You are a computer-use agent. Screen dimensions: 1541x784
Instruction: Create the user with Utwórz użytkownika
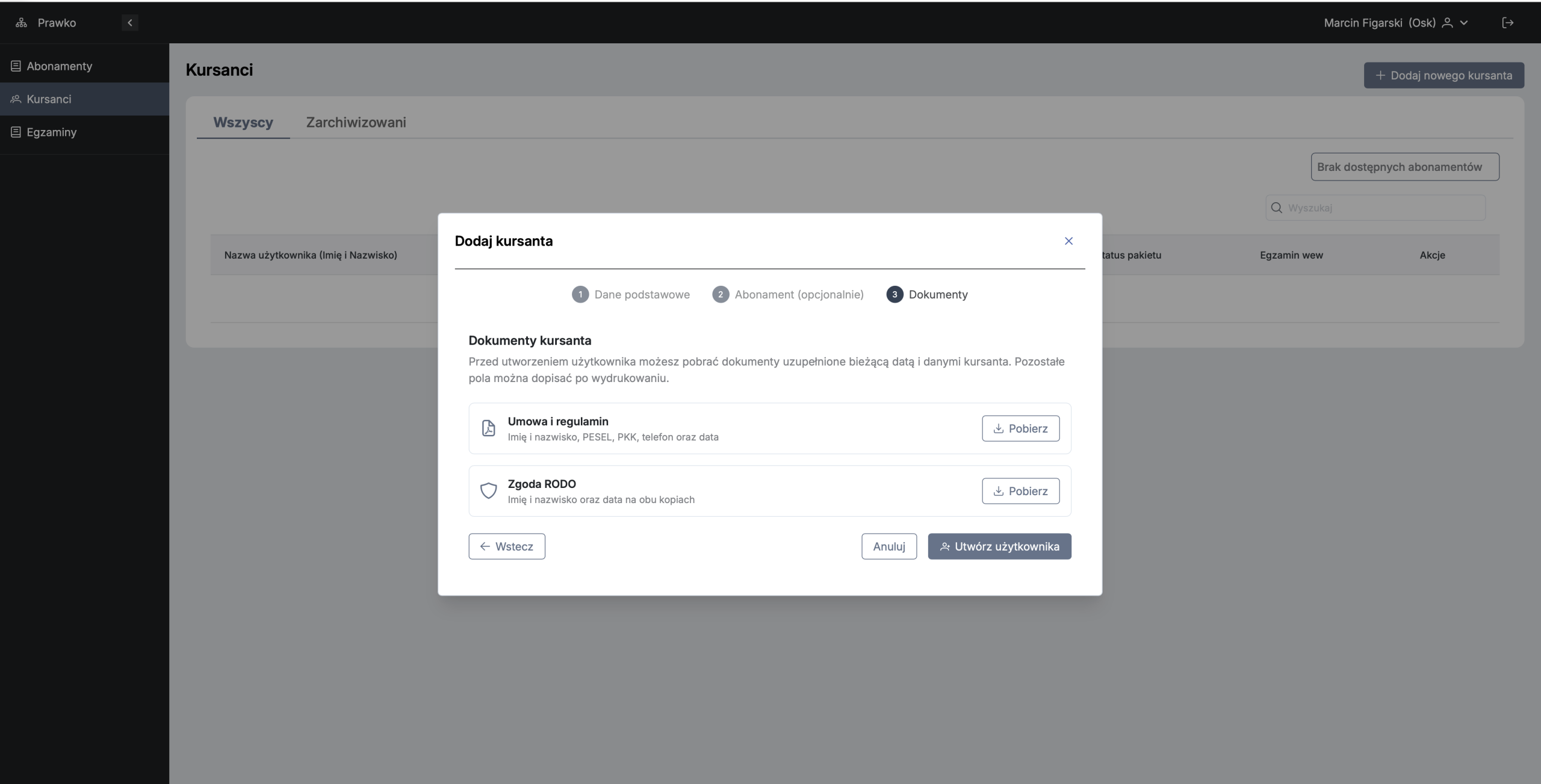999,546
